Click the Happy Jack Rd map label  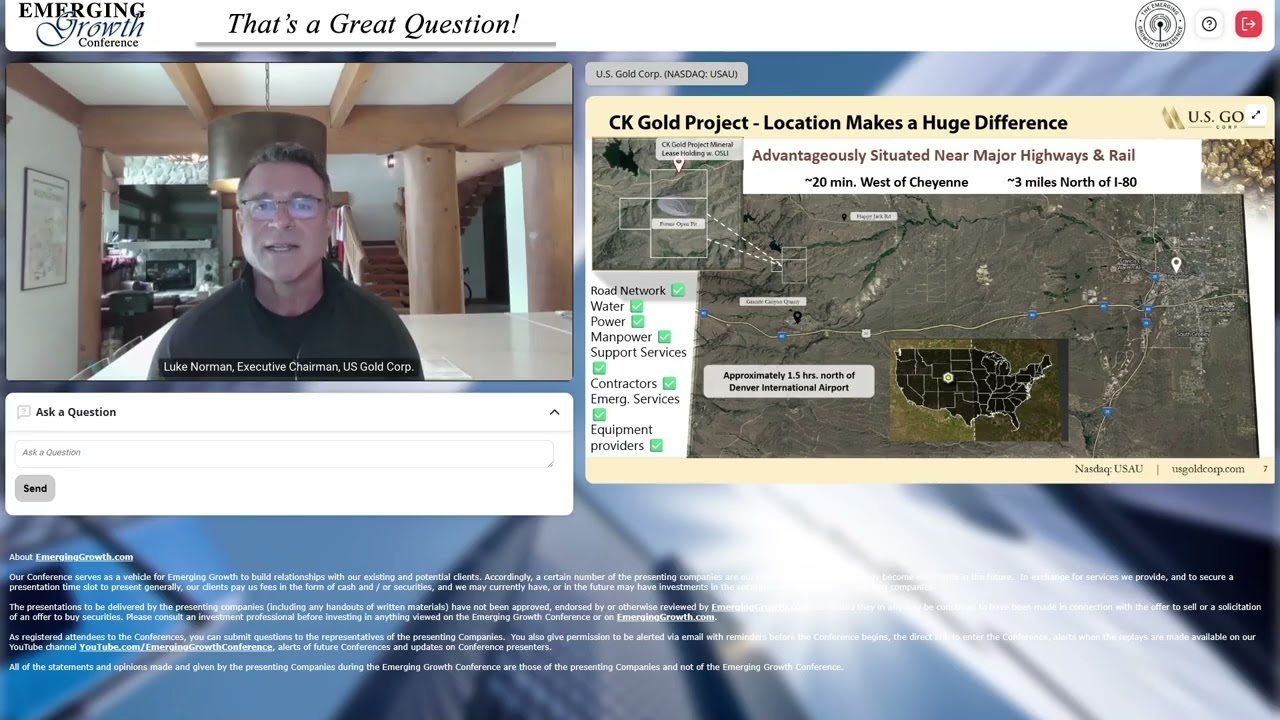873,216
